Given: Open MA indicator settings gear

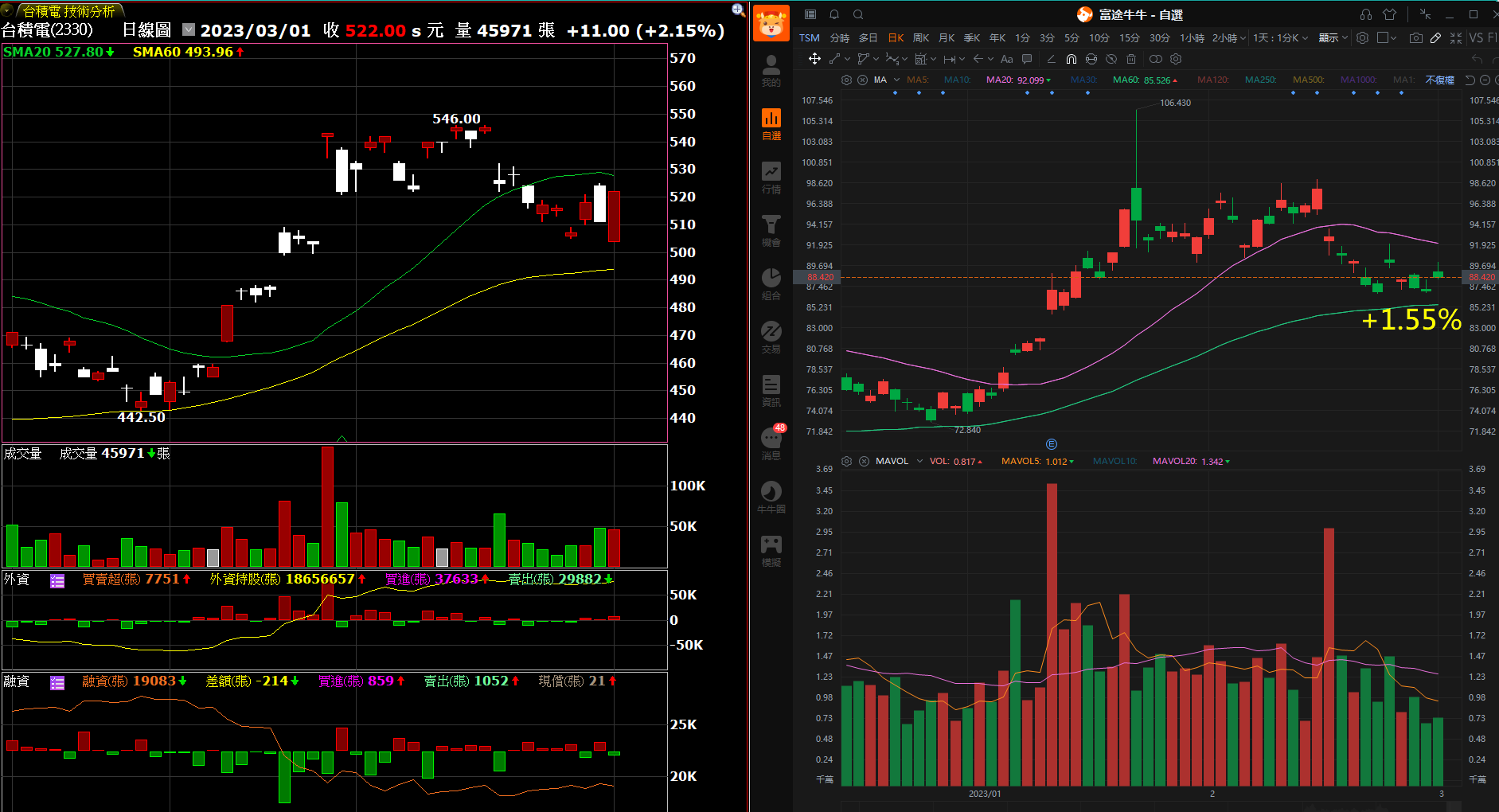Looking at the screenshot, I should click(x=846, y=80).
